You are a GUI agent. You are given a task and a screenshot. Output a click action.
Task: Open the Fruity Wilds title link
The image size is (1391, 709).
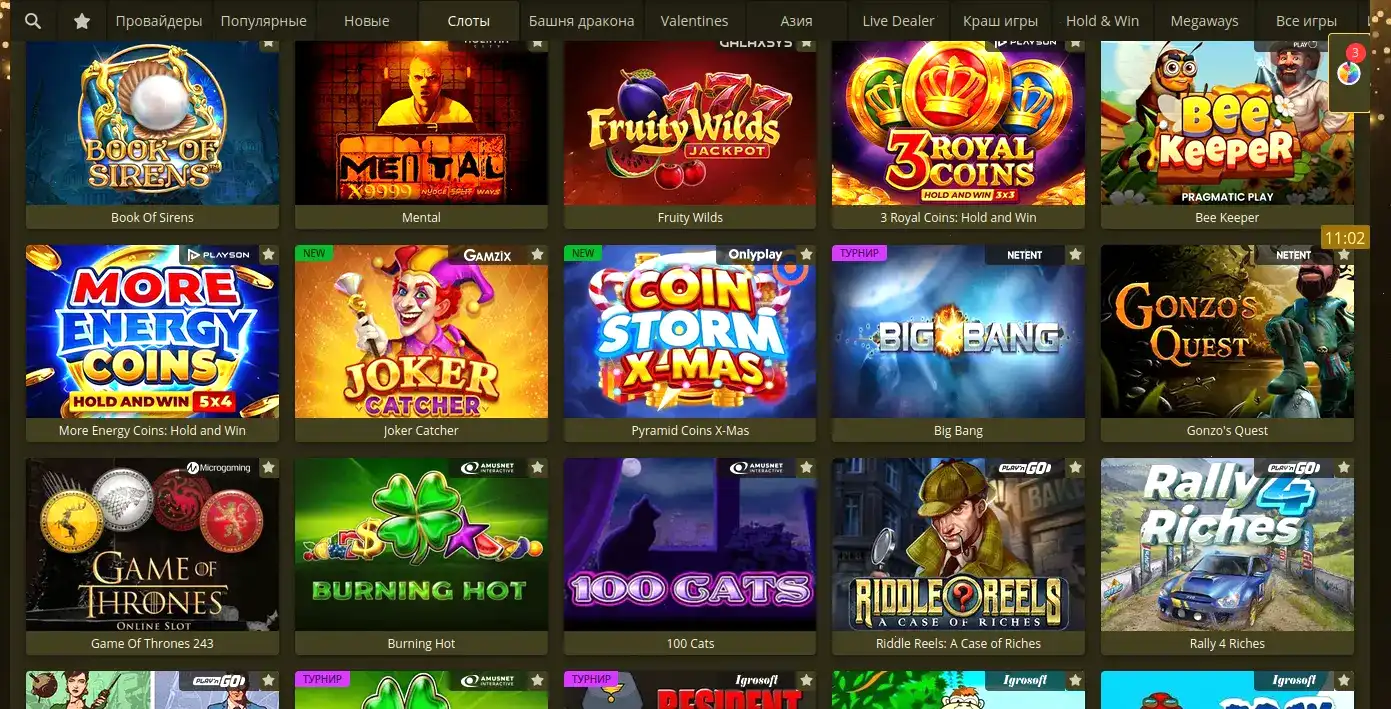click(x=690, y=217)
